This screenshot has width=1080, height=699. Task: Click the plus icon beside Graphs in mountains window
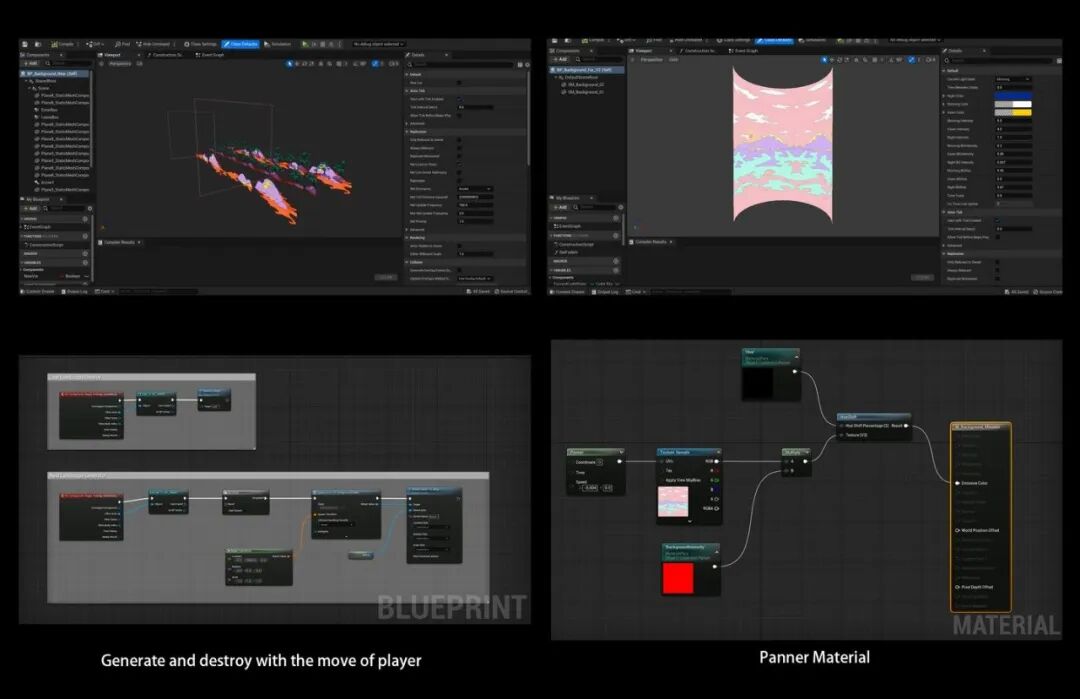point(85,219)
